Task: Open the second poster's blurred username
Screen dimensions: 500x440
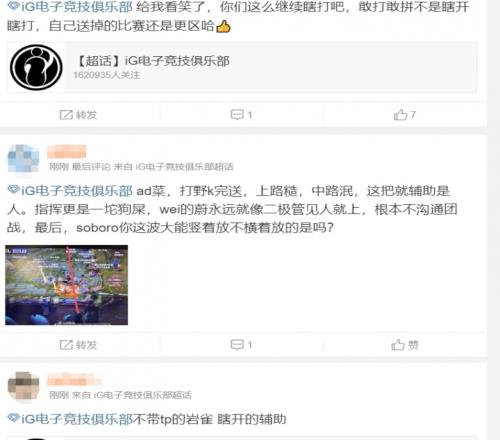Action: coord(67,151)
